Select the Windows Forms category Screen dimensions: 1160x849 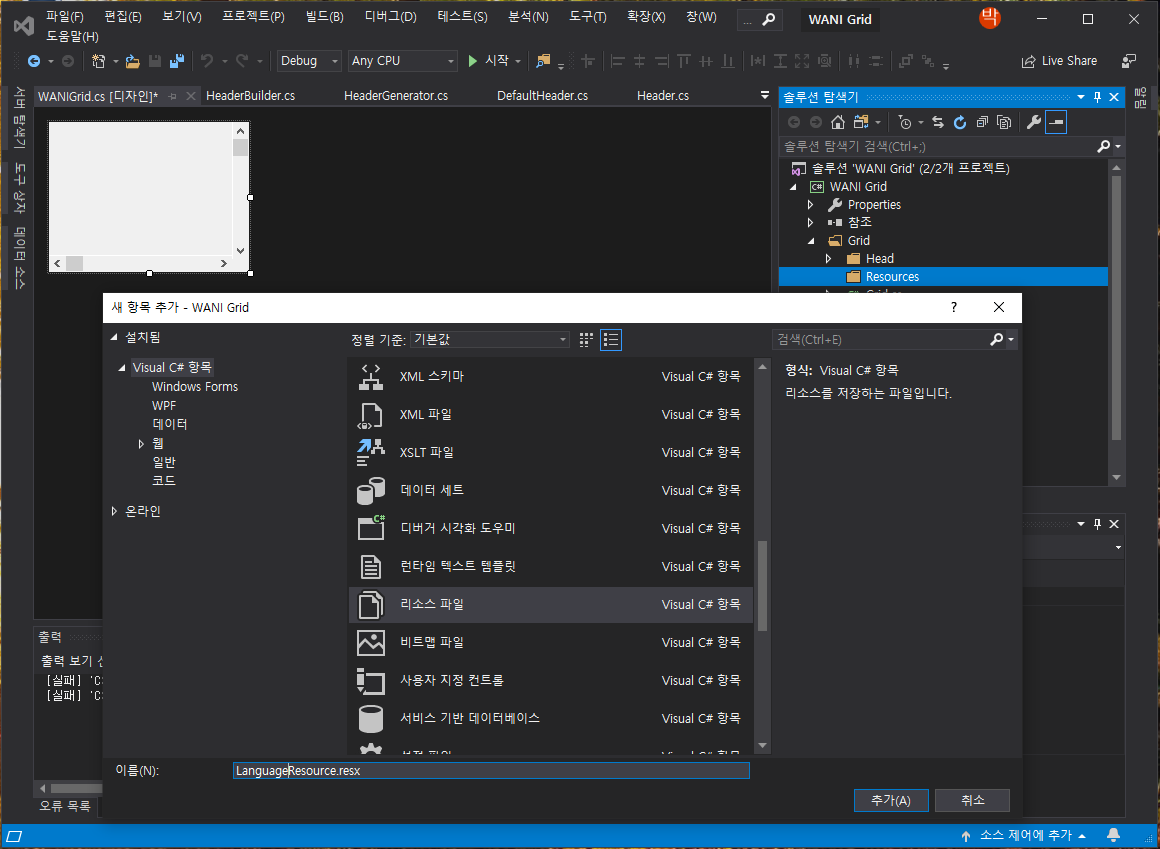pyautogui.click(x=195, y=387)
